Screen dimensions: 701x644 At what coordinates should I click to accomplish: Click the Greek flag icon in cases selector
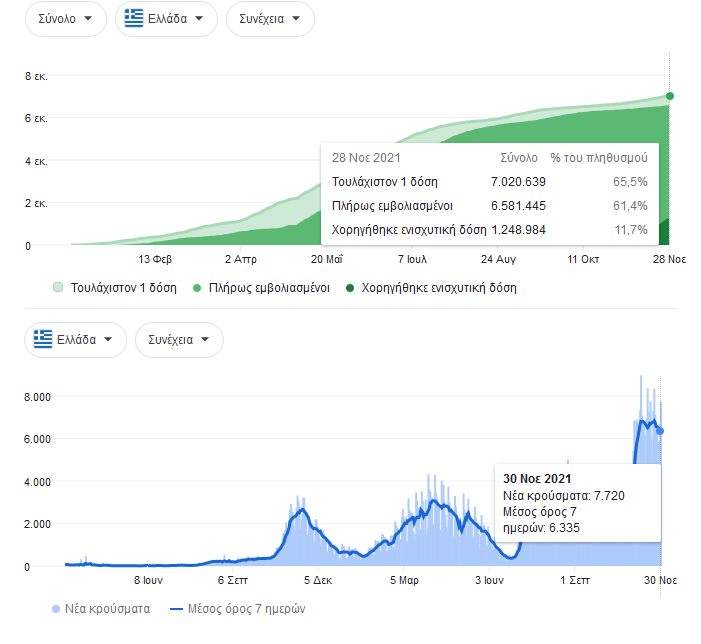(43, 339)
